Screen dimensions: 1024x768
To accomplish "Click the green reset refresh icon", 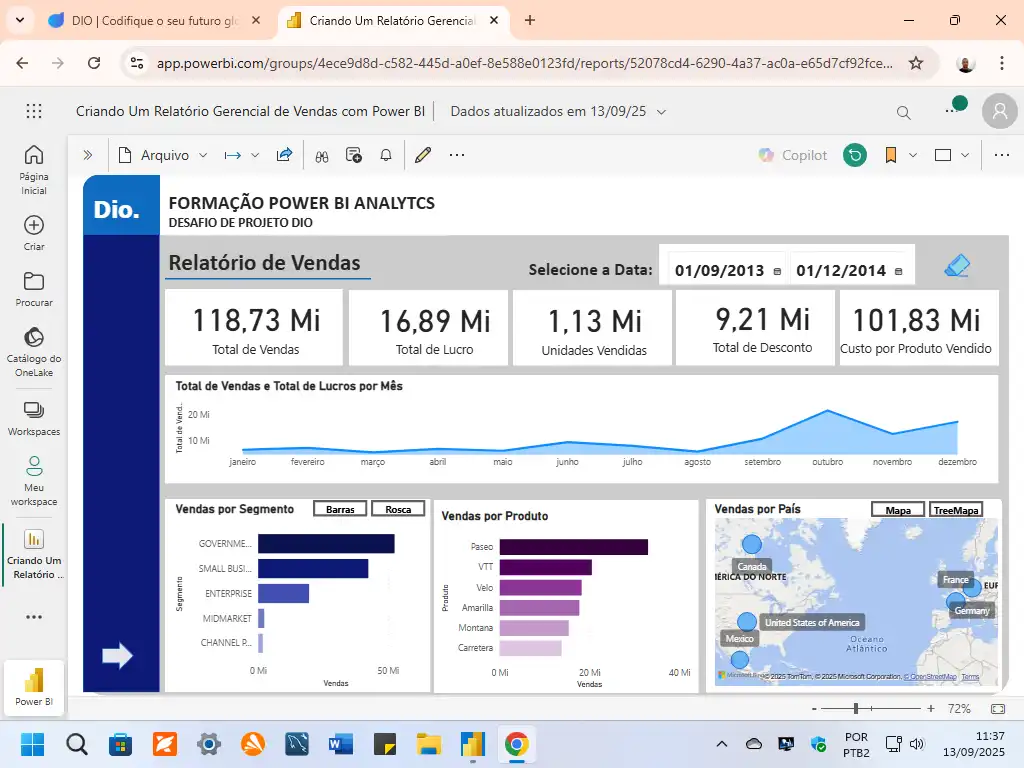I will (x=855, y=155).
